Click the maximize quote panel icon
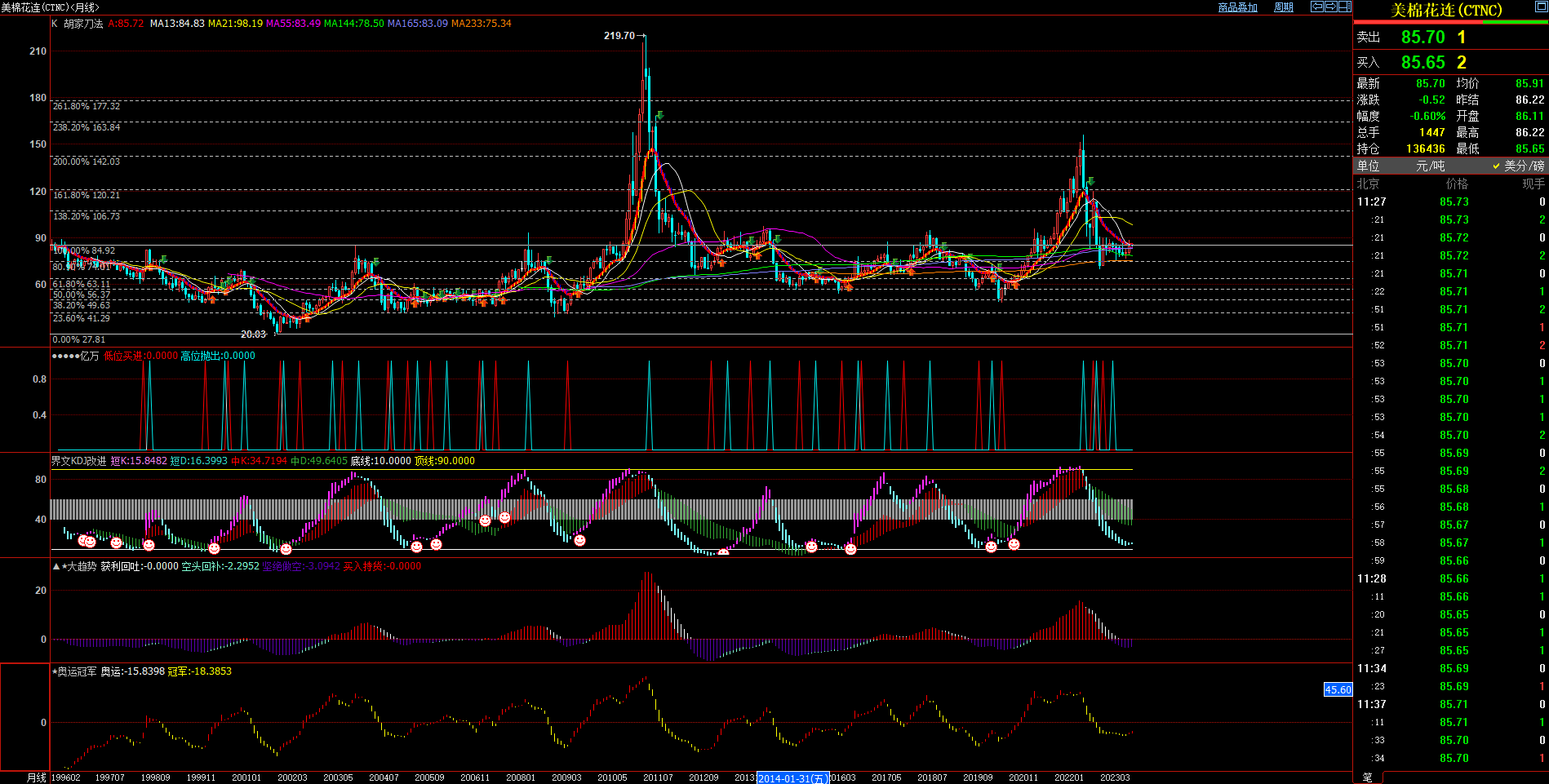The width and height of the screenshot is (1549, 784). coord(1541,7)
